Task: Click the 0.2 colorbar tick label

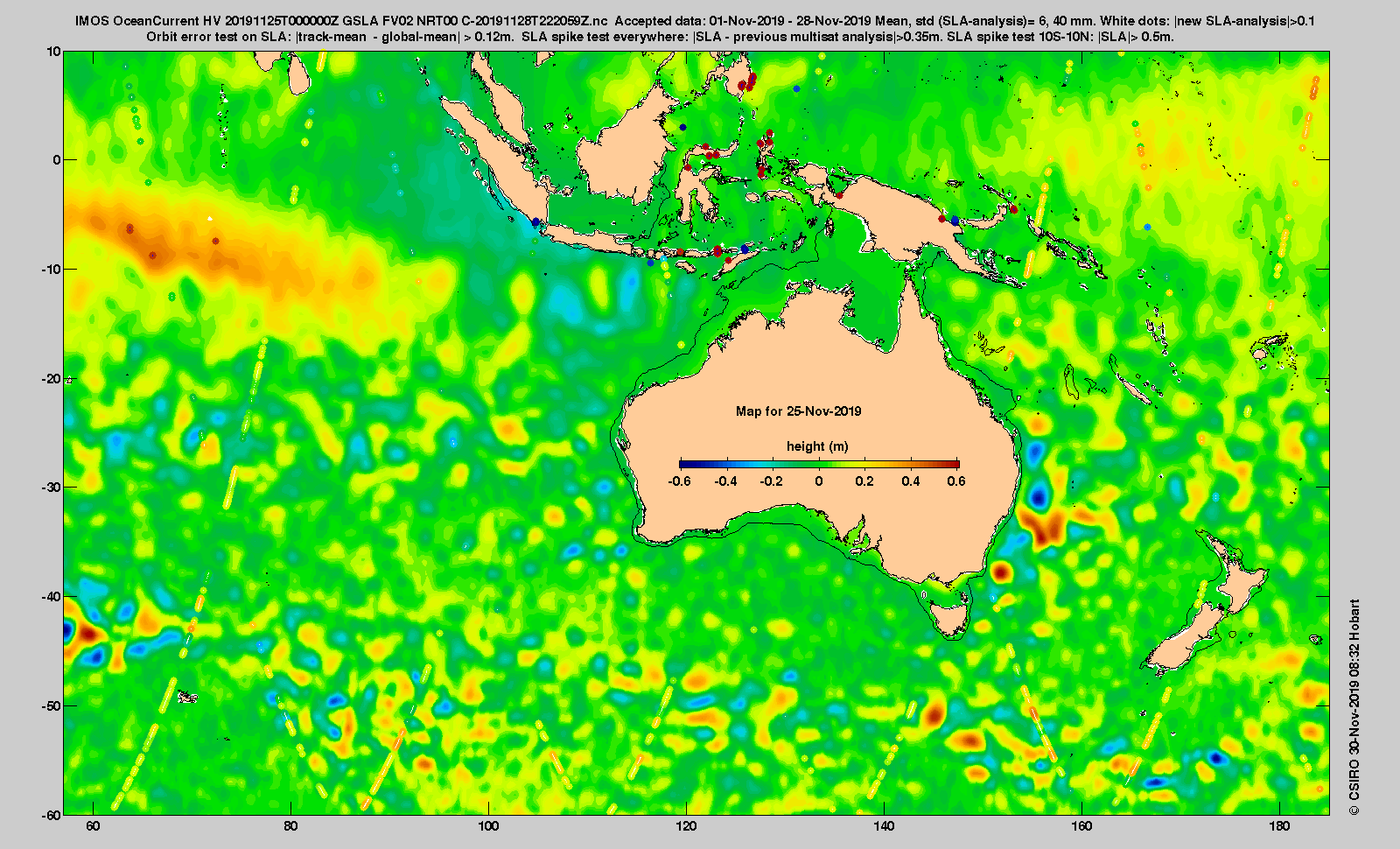Action: point(864,481)
